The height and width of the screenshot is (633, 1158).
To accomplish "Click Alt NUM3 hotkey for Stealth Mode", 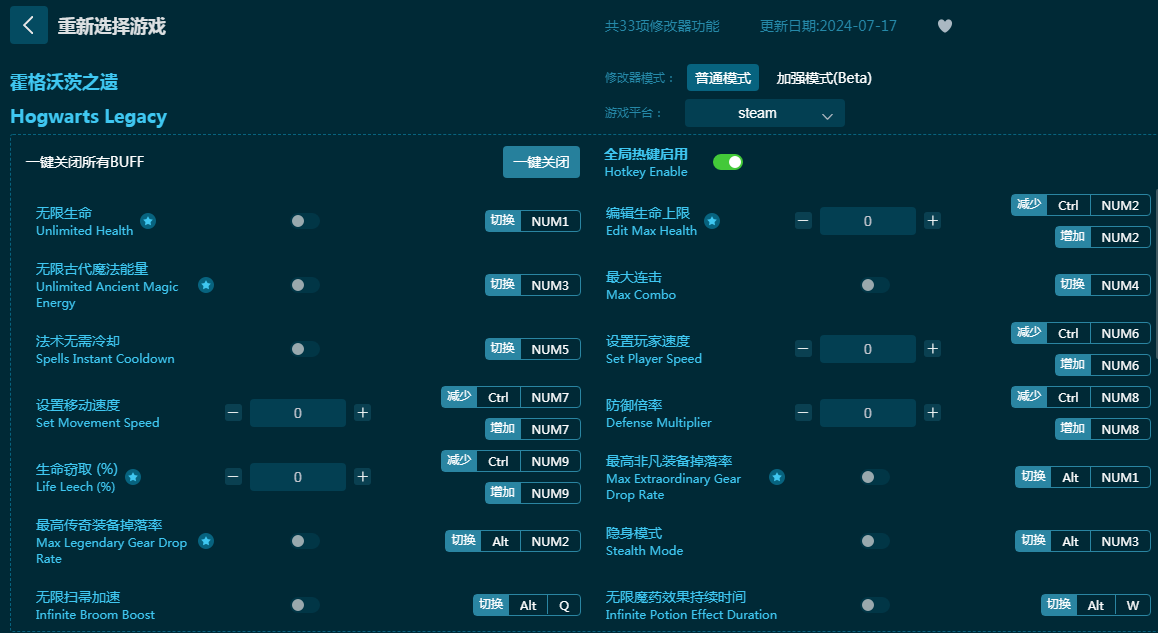I will point(1083,541).
